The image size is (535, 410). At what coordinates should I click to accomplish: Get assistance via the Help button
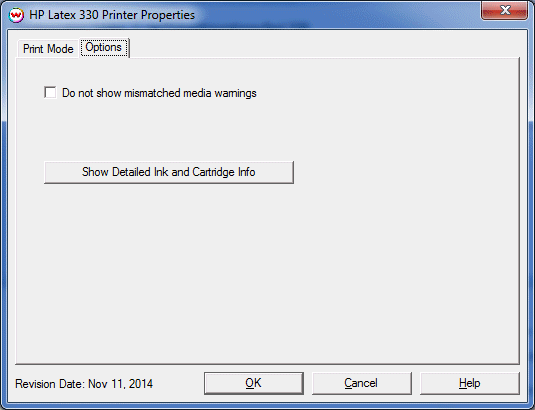click(469, 383)
